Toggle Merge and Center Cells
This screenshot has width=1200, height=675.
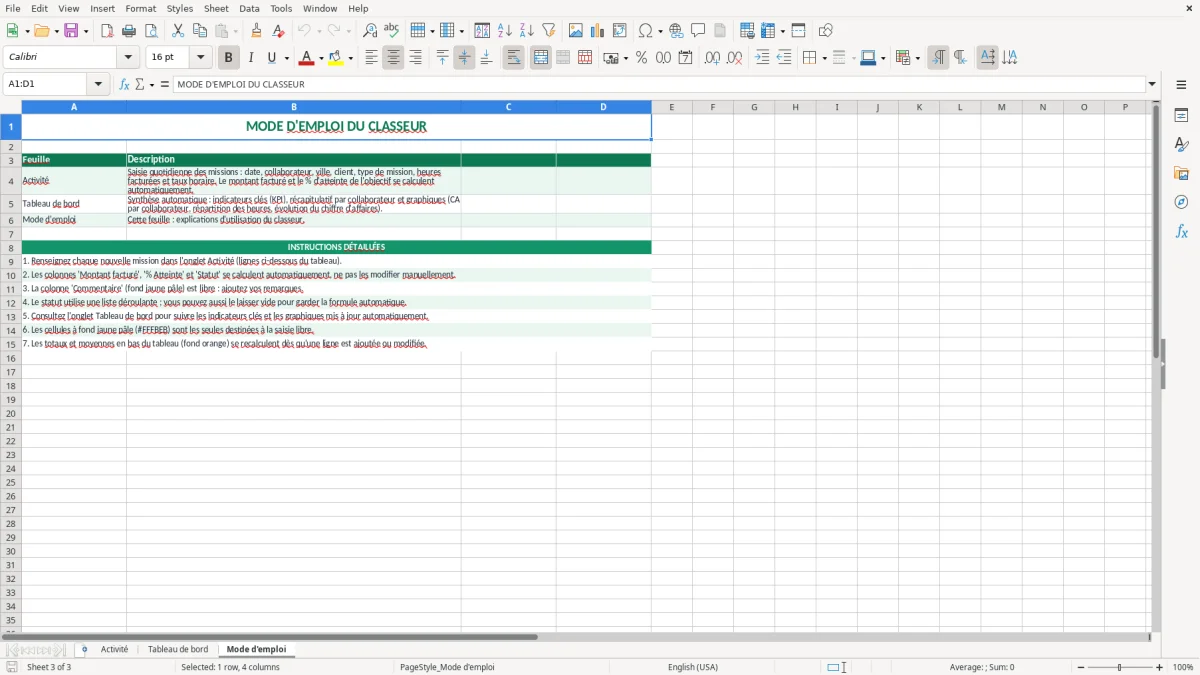[x=540, y=58]
